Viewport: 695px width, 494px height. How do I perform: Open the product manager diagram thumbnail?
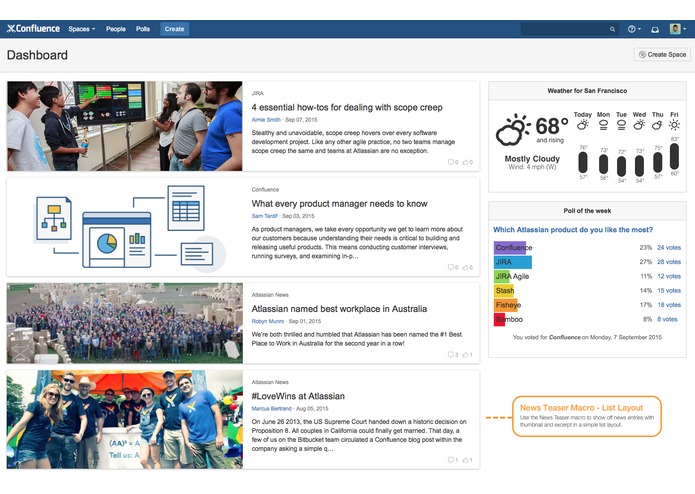[125, 227]
